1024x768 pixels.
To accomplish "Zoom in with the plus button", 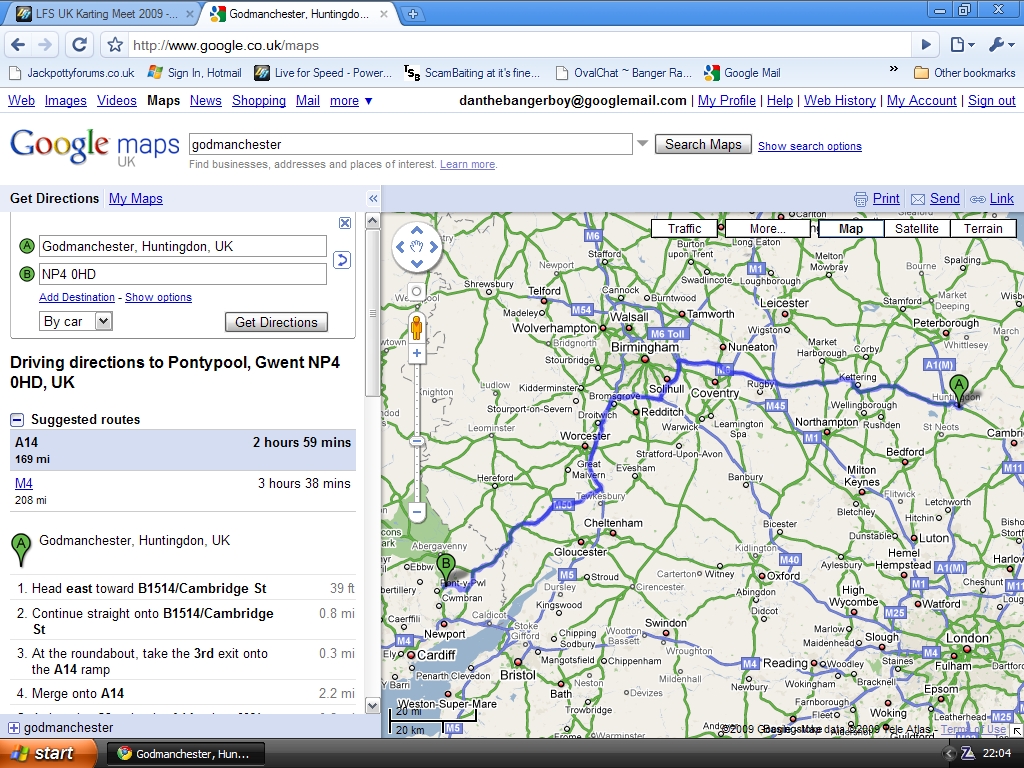I will tap(417, 353).
